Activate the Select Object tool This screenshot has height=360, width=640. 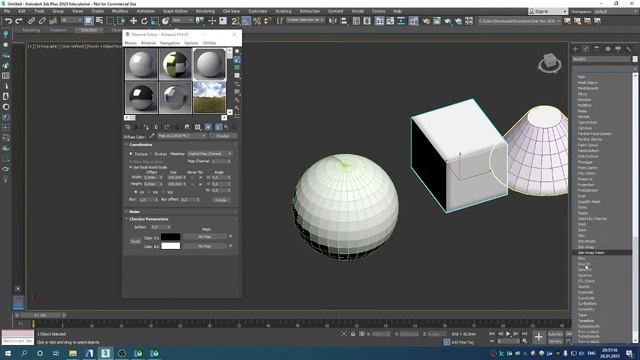pyautogui.click(x=89, y=21)
